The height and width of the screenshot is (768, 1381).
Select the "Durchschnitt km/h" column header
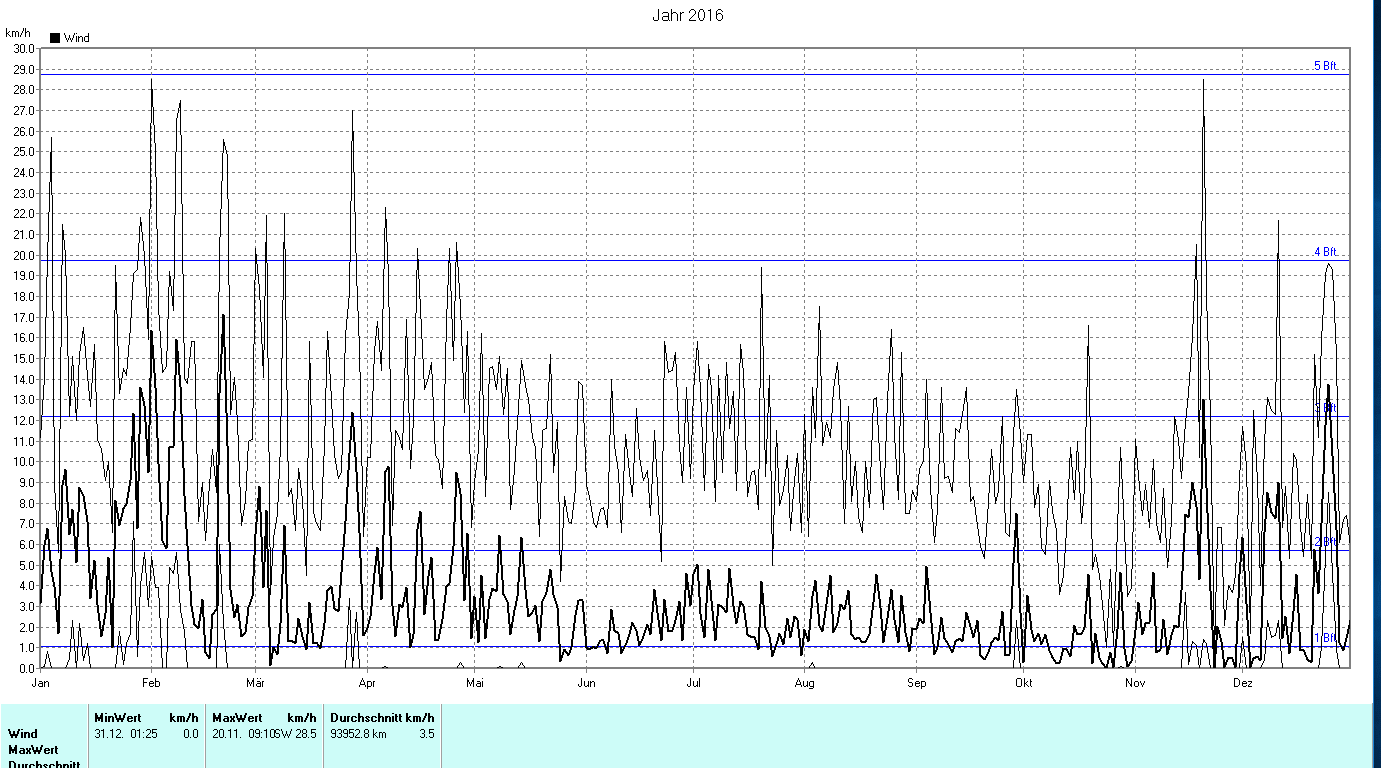(x=383, y=718)
